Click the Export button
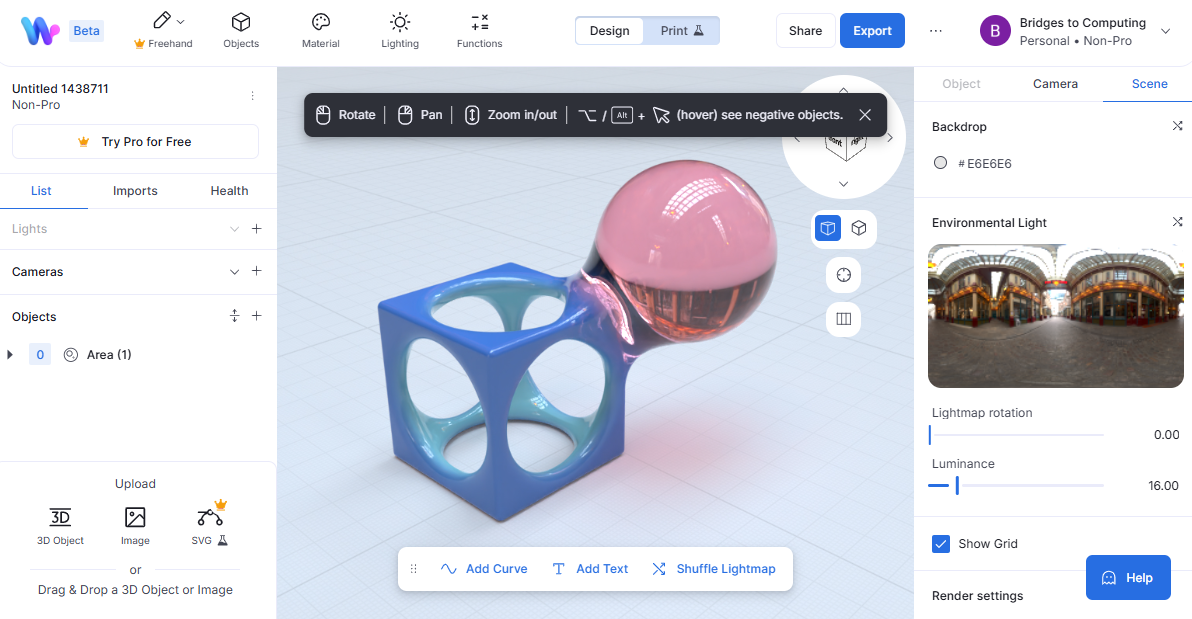 tap(872, 31)
